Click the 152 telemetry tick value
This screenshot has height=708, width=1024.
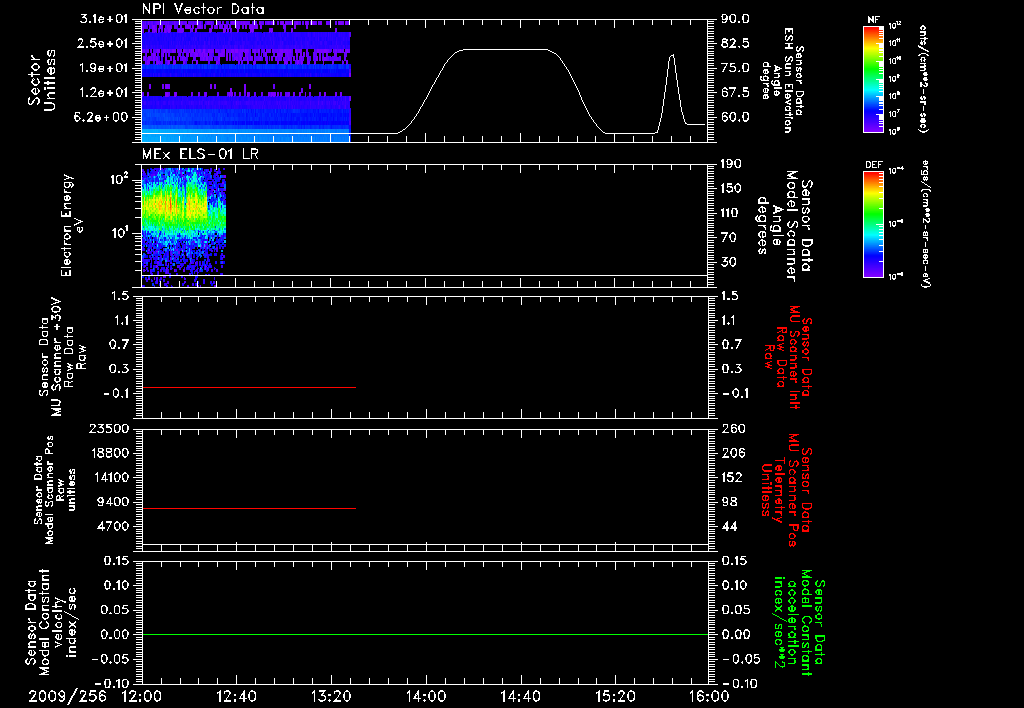(732, 477)
